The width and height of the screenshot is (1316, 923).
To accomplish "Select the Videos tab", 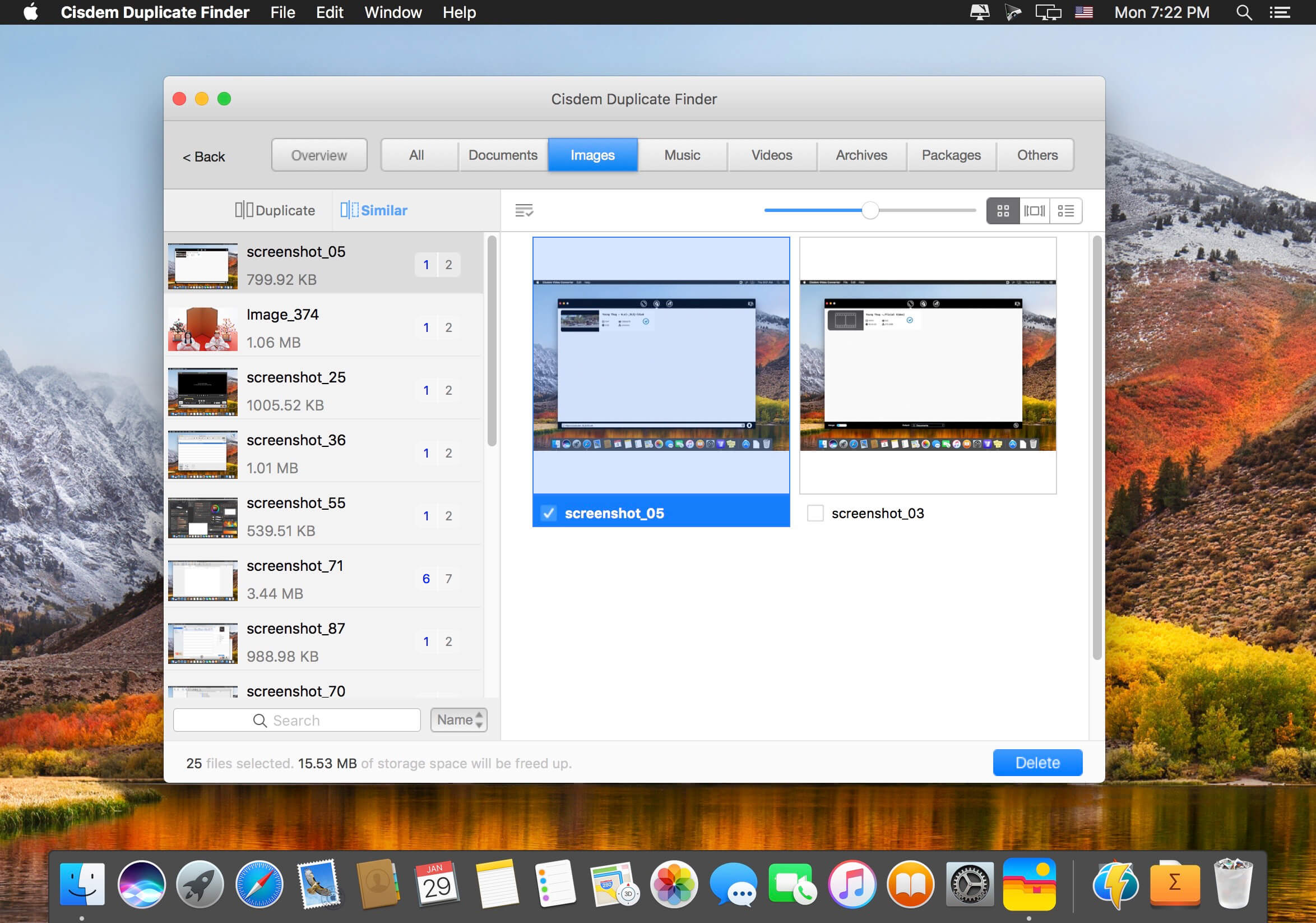I will [771, 155].
